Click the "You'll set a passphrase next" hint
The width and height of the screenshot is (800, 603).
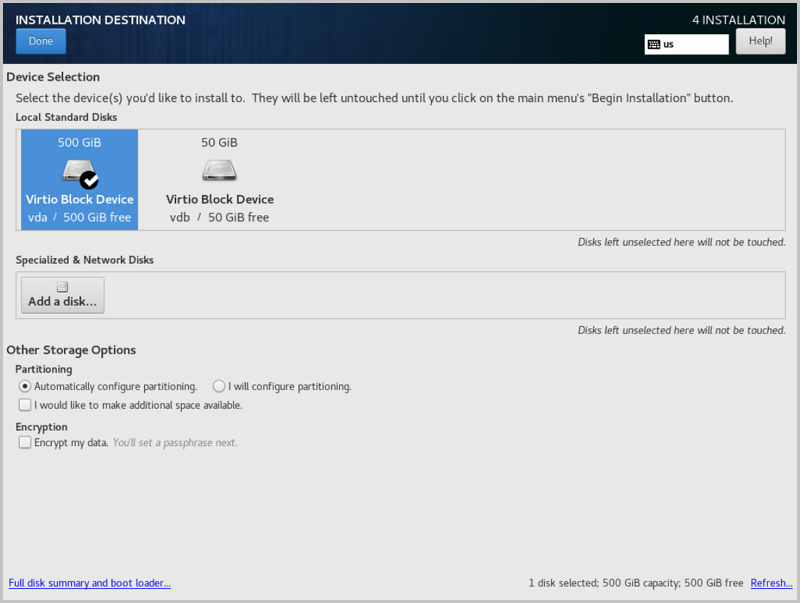click(x=175, y=442)
